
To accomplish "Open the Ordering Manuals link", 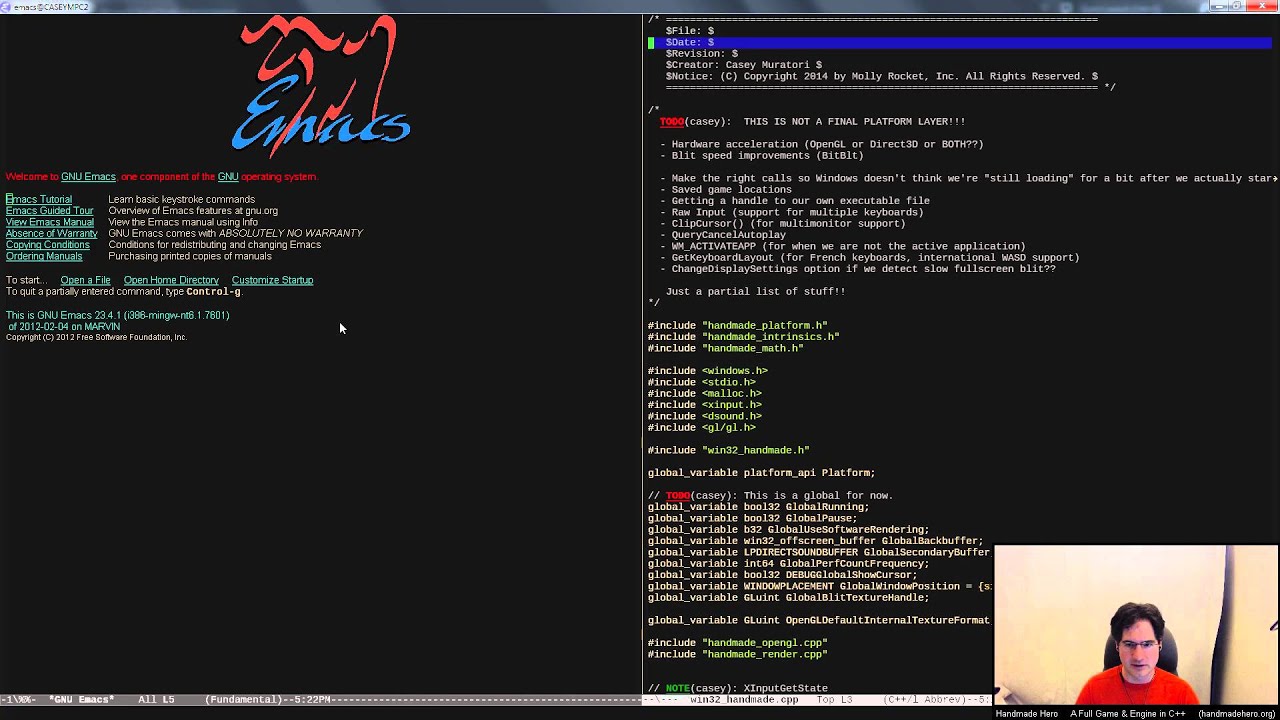I will pos(44,256).
